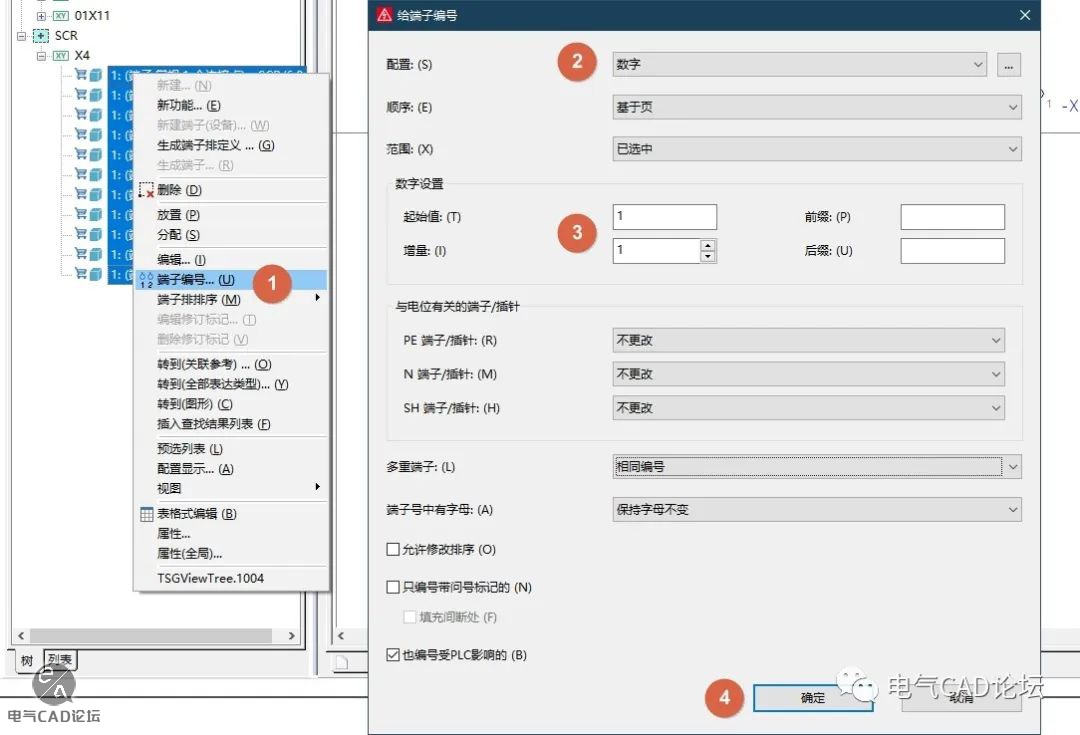Open the 顺序 dropdown showing 基于页
This screenshot has height=735, width=1080.
point(816,107)
